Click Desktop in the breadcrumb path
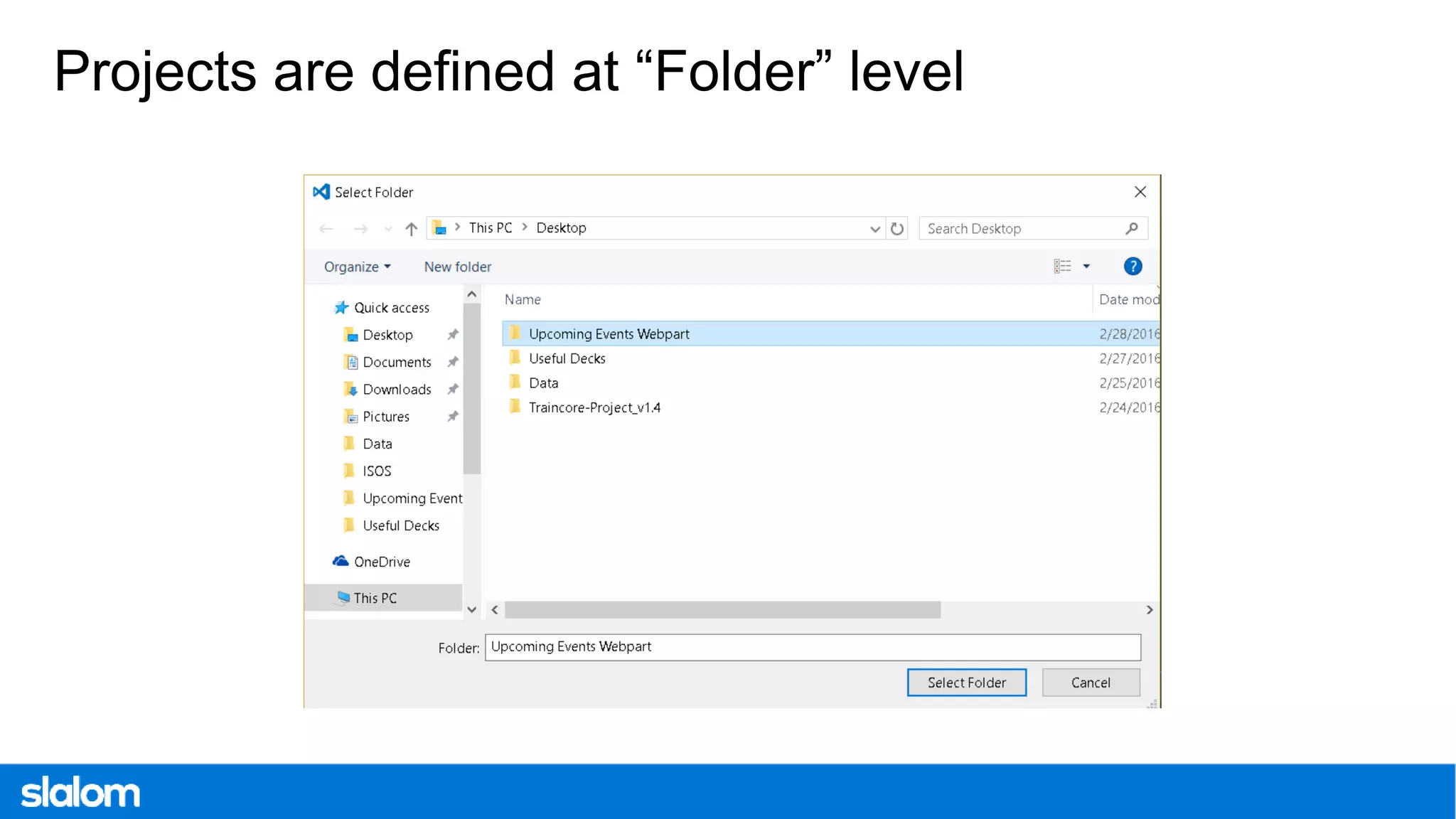The height and width of the screenshot is (819, 1456). [561, 228]
